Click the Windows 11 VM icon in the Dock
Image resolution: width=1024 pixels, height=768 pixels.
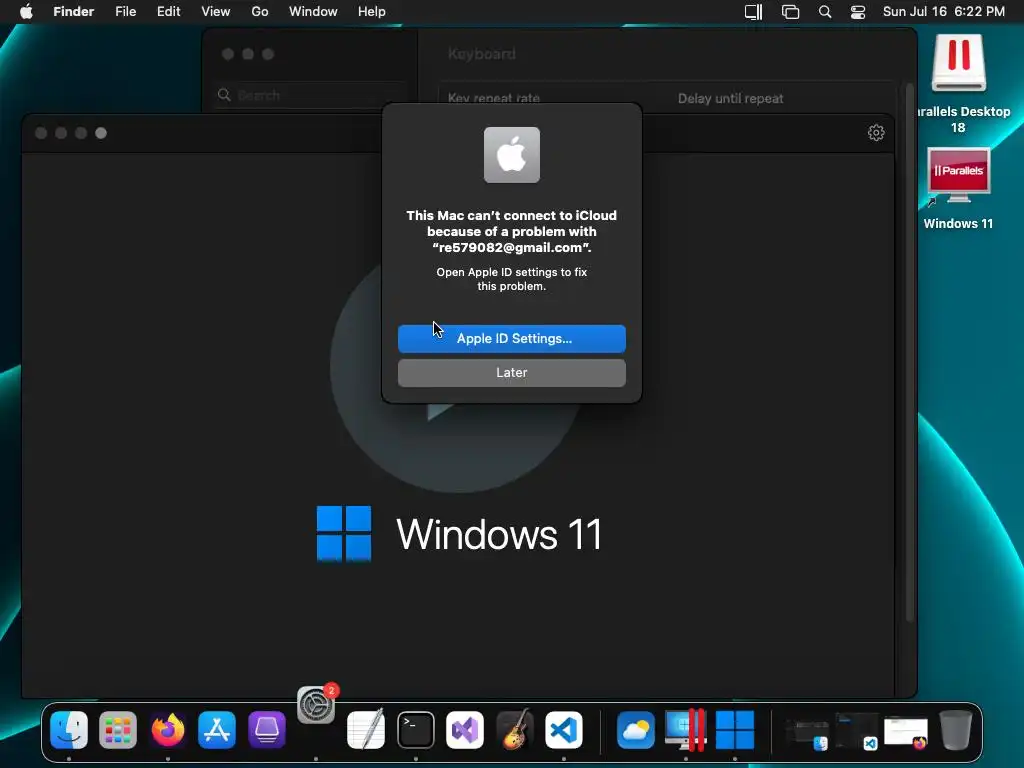pyautogui.click(x=735, y=730)
